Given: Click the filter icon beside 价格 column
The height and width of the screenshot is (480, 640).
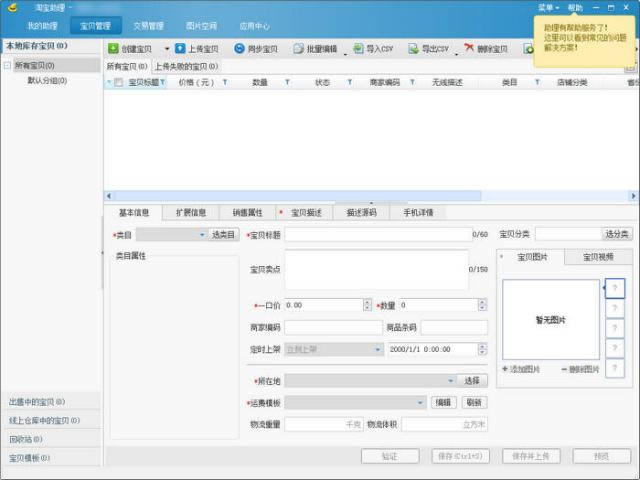Looking at the screenshot, I should [x=225, y=83].
